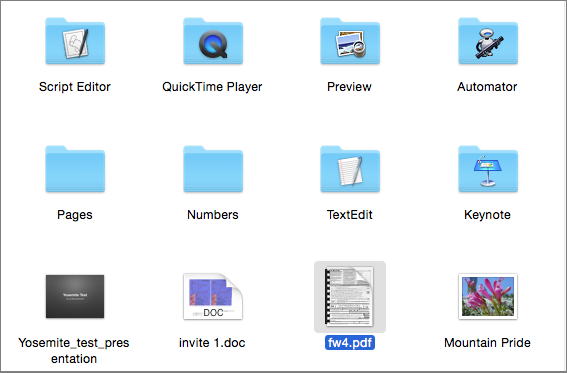This screenshot has height=373, width=567.
Task: Click the "Preview" folder name
Action: click(x=349, y=87)
